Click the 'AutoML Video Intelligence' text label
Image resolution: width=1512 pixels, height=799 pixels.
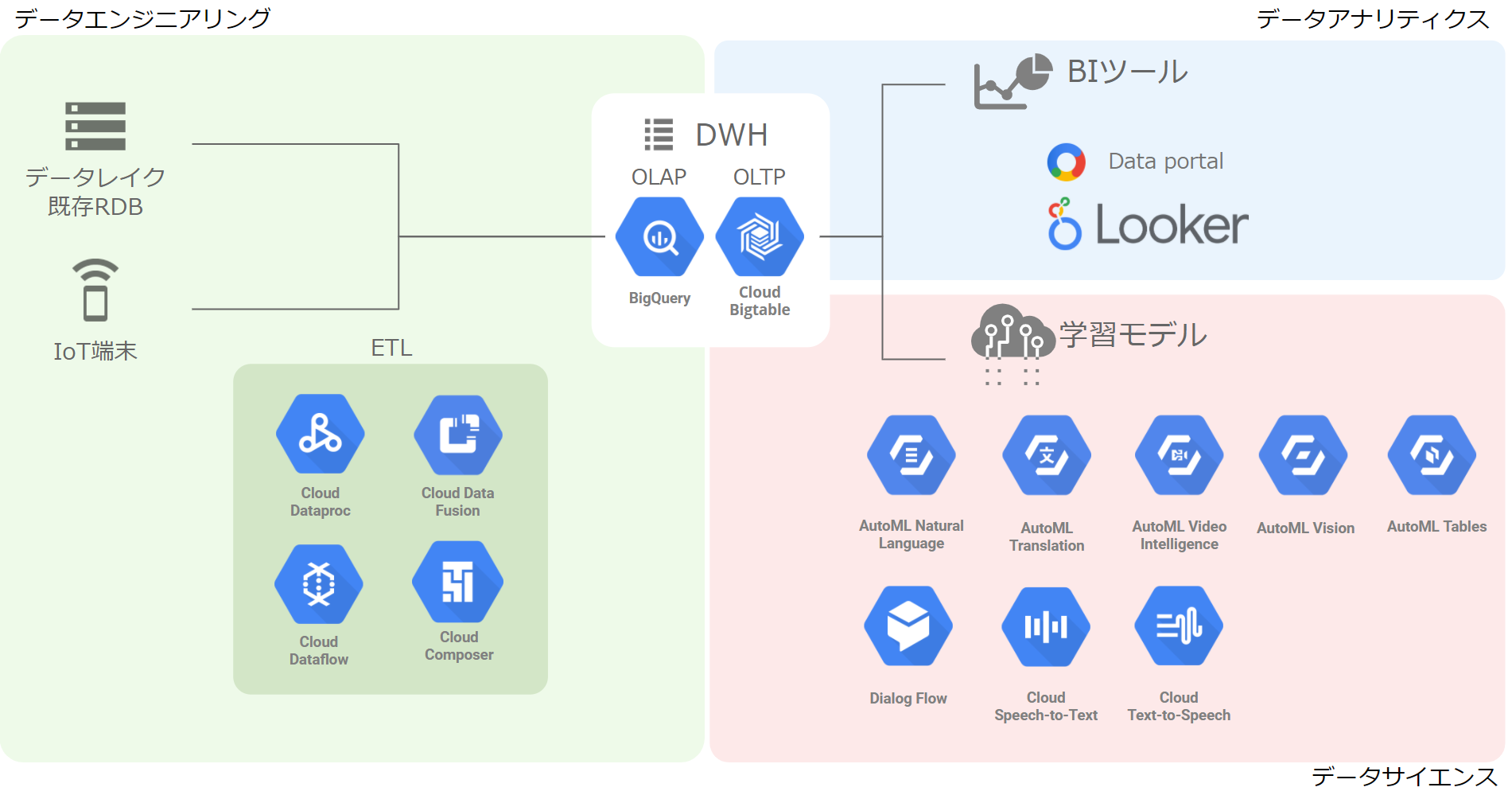tap(1180, 535)
